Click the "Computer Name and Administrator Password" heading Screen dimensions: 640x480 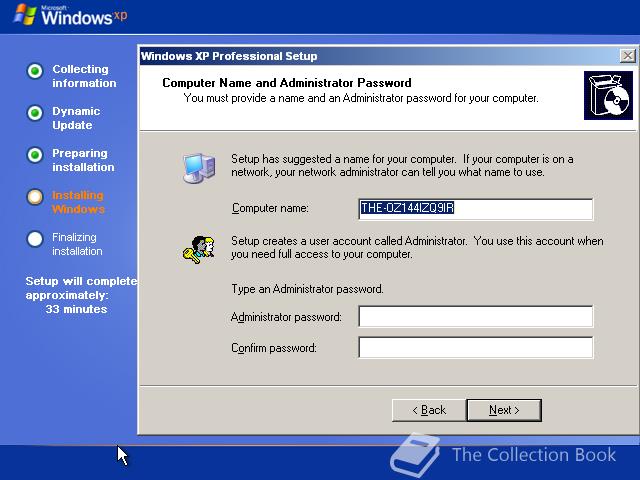point(287,83)
